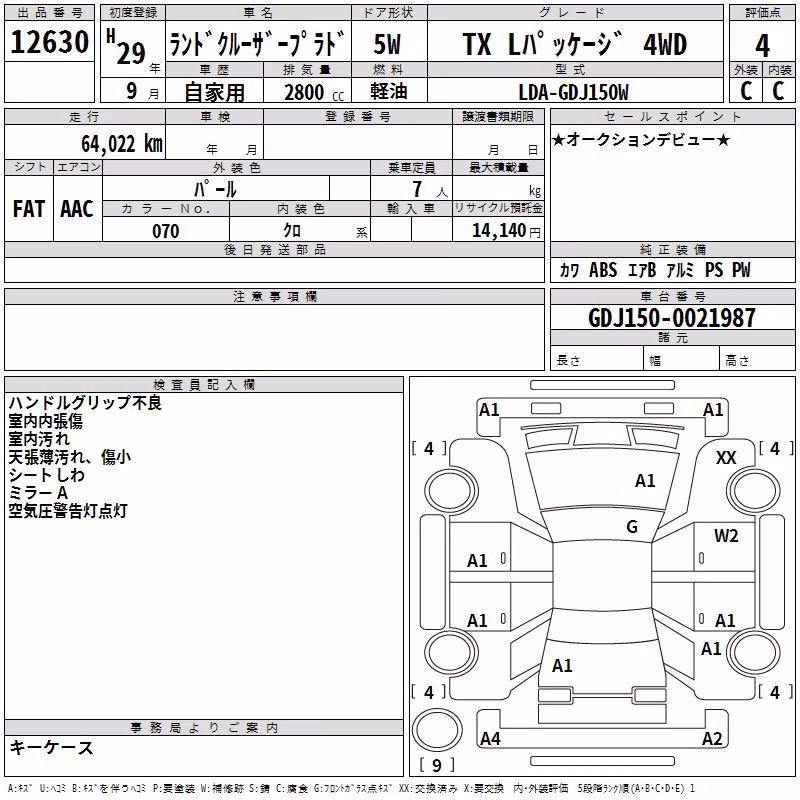Image resolution: width=800 pixels, height=800 pixels.
Task: Click the PW equipment entry
Action: pyautogui.click(x=741, y=270)
